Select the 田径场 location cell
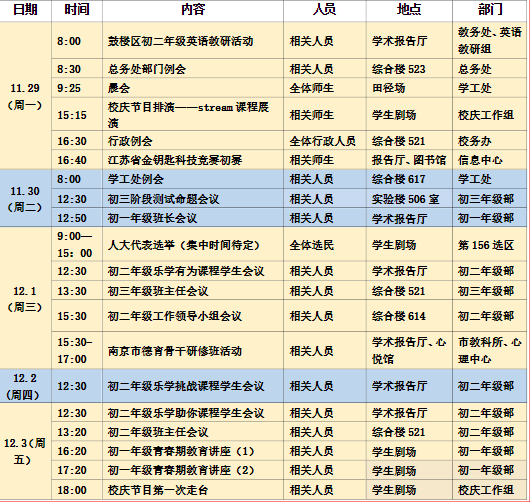Screen dimensions: 530x502 [x=409, y=88]
